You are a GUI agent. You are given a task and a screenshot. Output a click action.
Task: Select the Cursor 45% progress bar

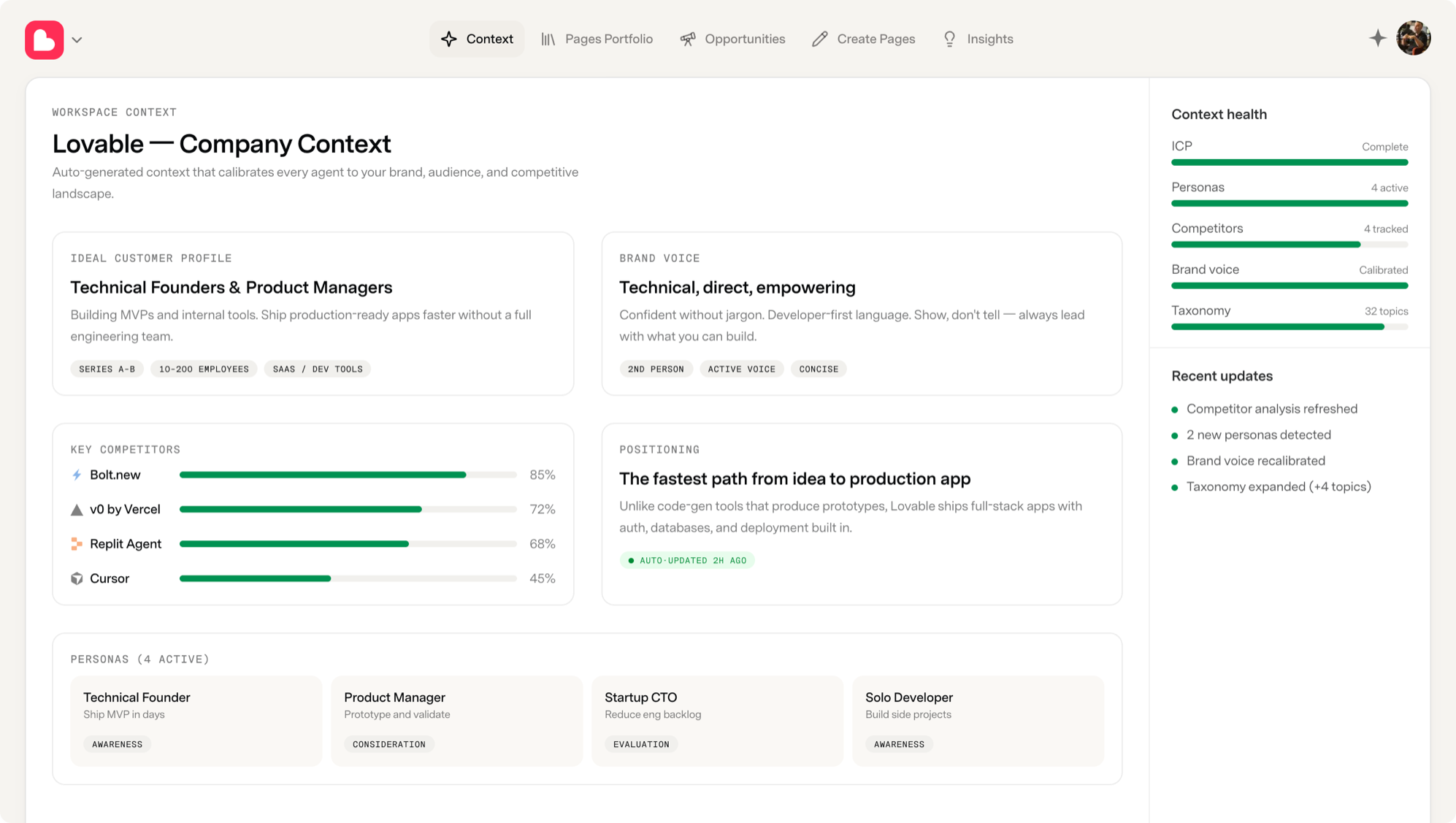[x=348, y=578]
